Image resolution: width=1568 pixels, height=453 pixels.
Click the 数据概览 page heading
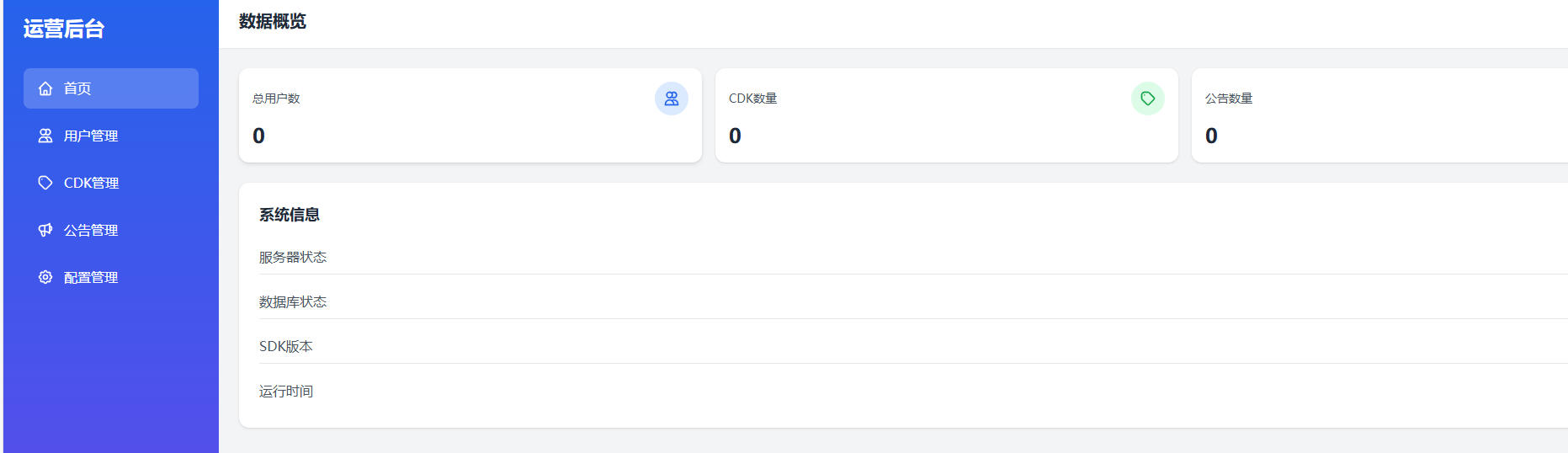coord(273,22)
